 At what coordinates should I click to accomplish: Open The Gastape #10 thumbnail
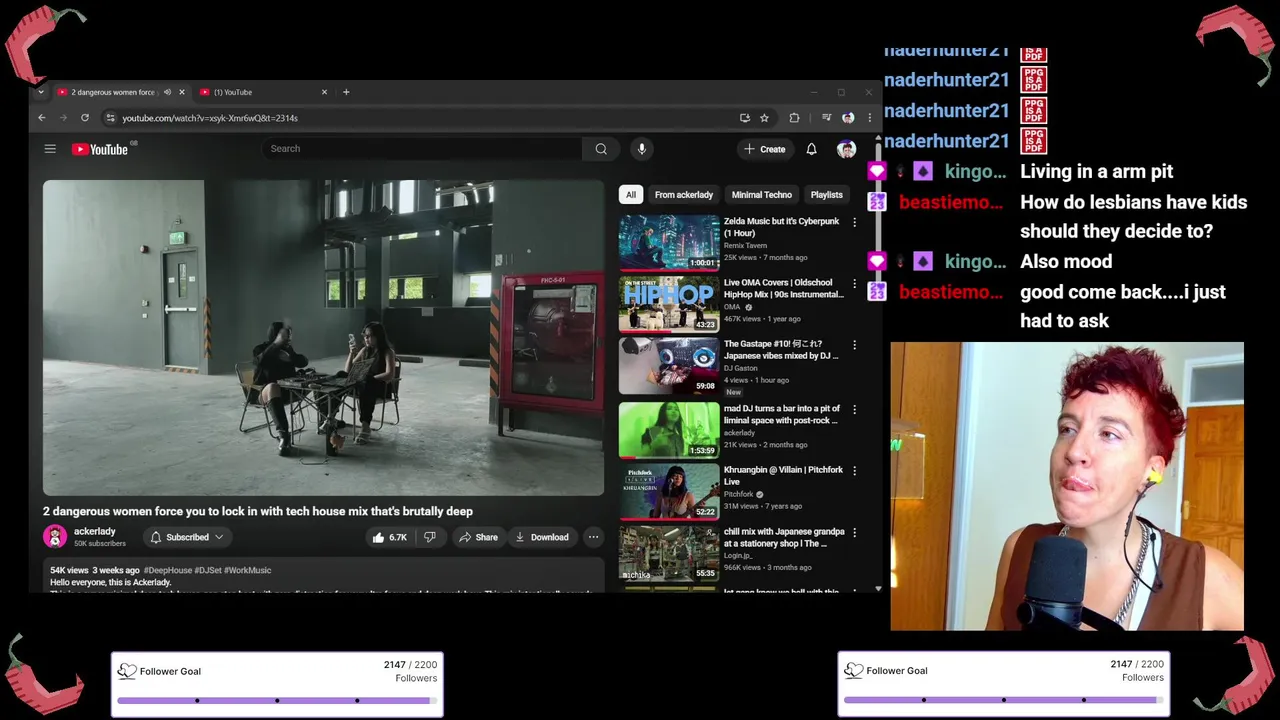(x=669, y=367)
